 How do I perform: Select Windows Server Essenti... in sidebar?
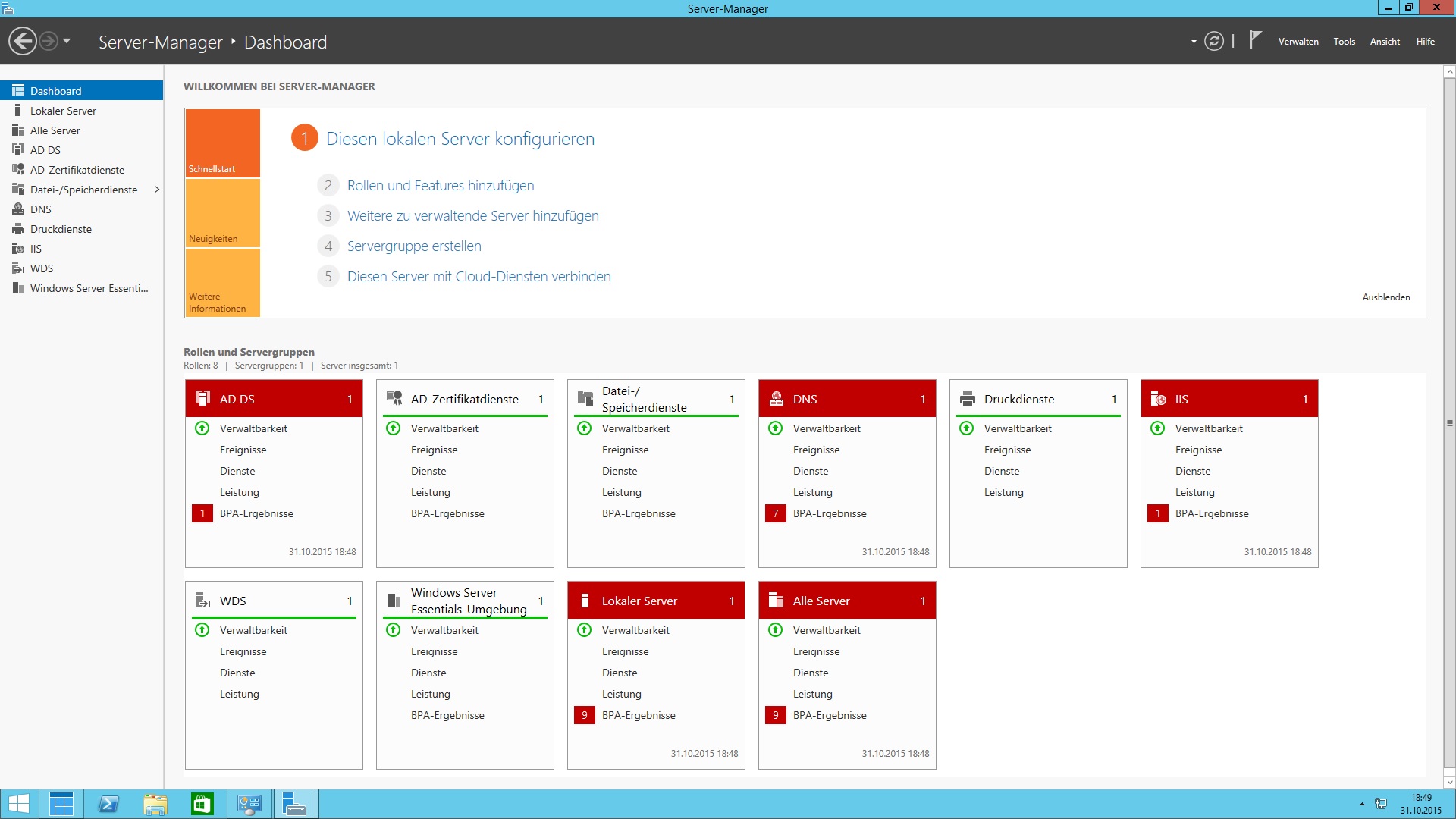tap(82, 288)
